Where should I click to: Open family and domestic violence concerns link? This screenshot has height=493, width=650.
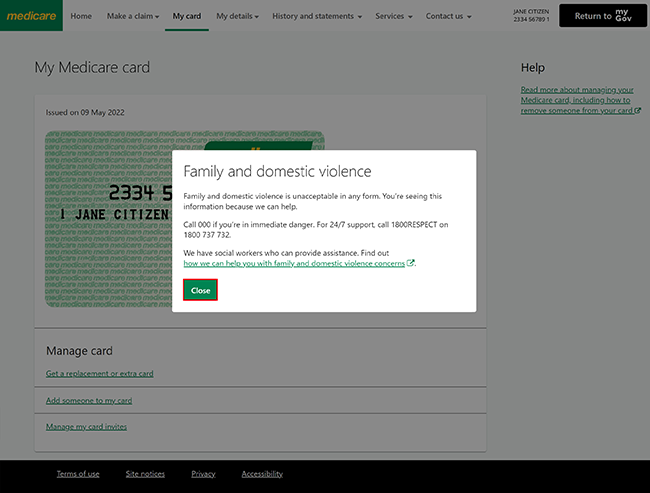[294, 263]
